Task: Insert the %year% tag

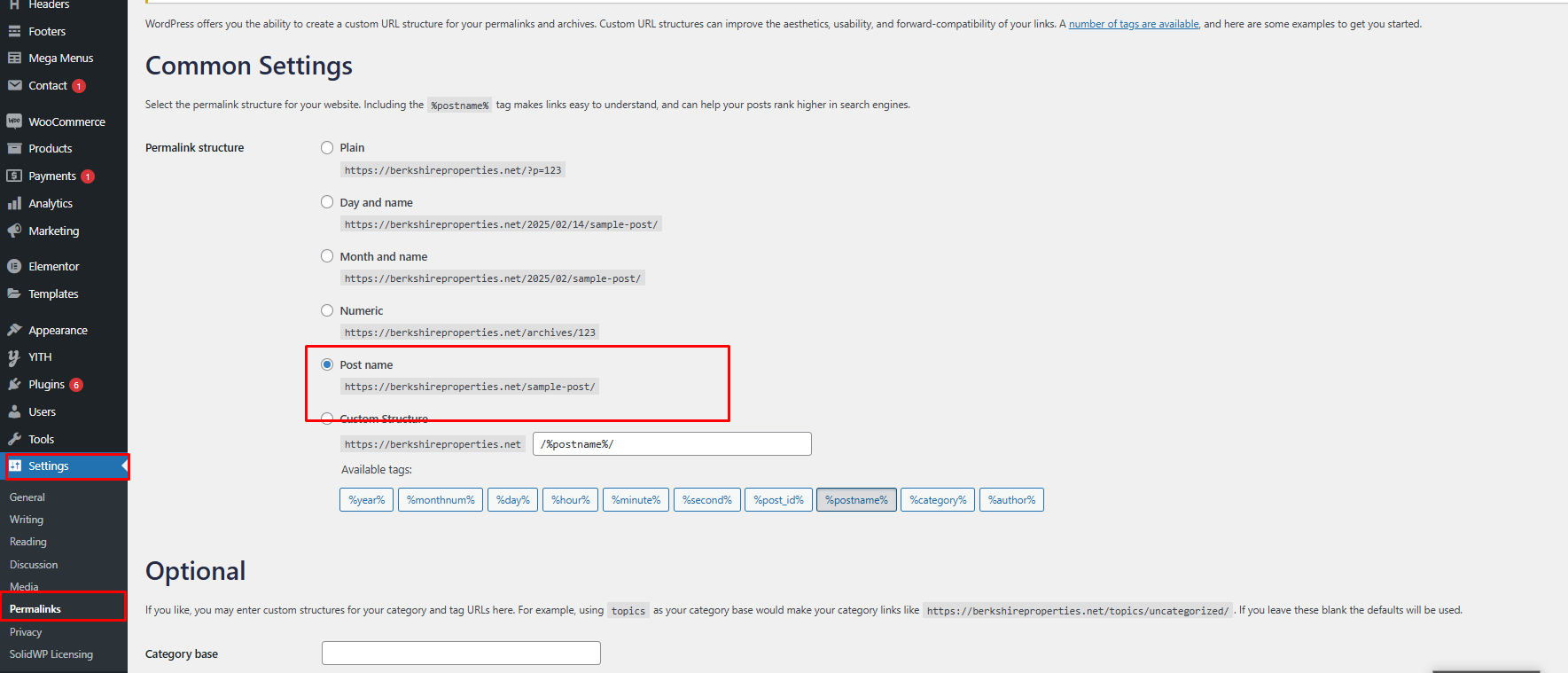Action: [x=366, y=500]
